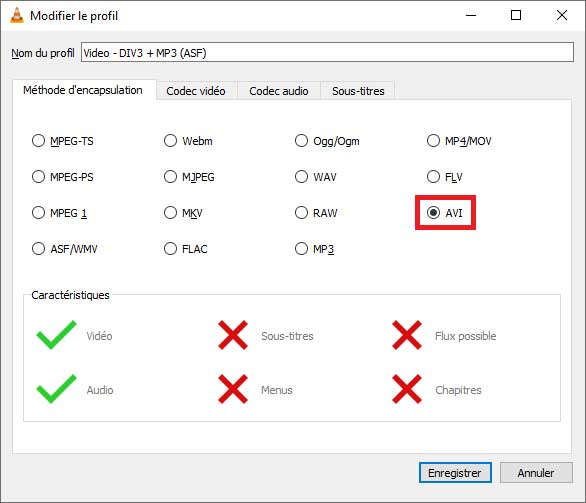
Task: Select the FLAC radio button
Action: [170, 249]
